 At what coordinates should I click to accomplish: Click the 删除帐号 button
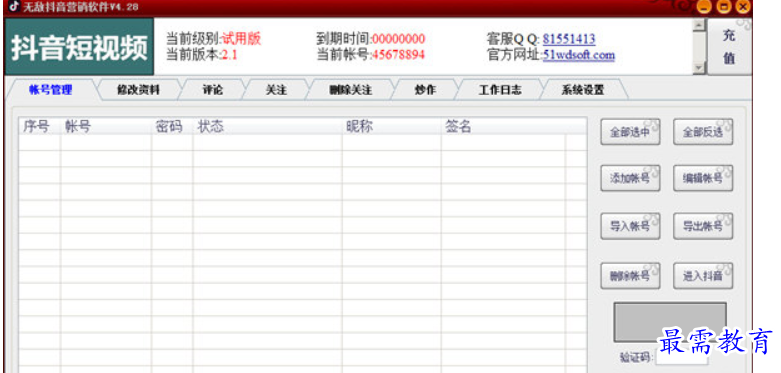click(630, 276)
